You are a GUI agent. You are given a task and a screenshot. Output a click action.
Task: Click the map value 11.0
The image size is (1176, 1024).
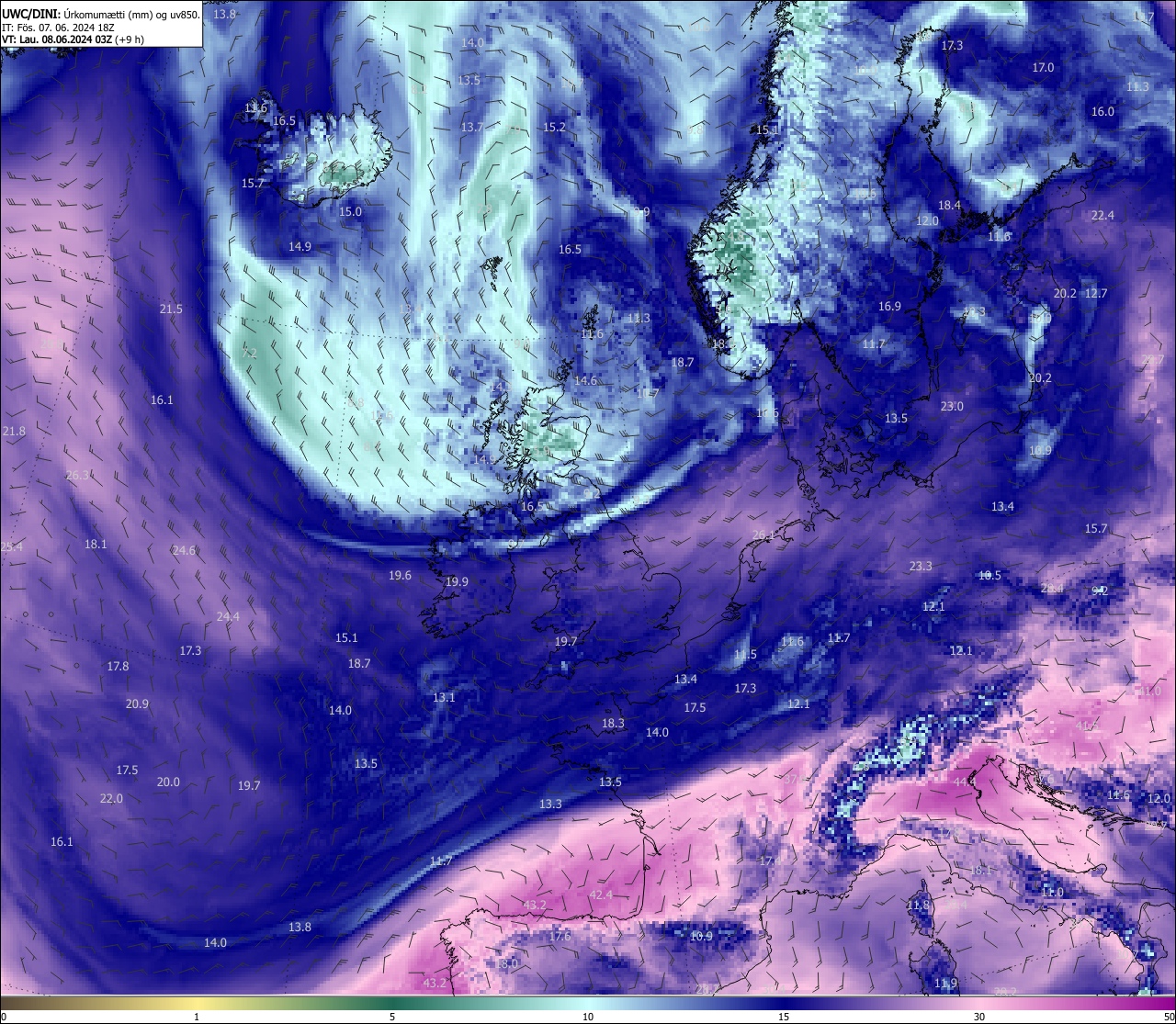(1052, 893)
